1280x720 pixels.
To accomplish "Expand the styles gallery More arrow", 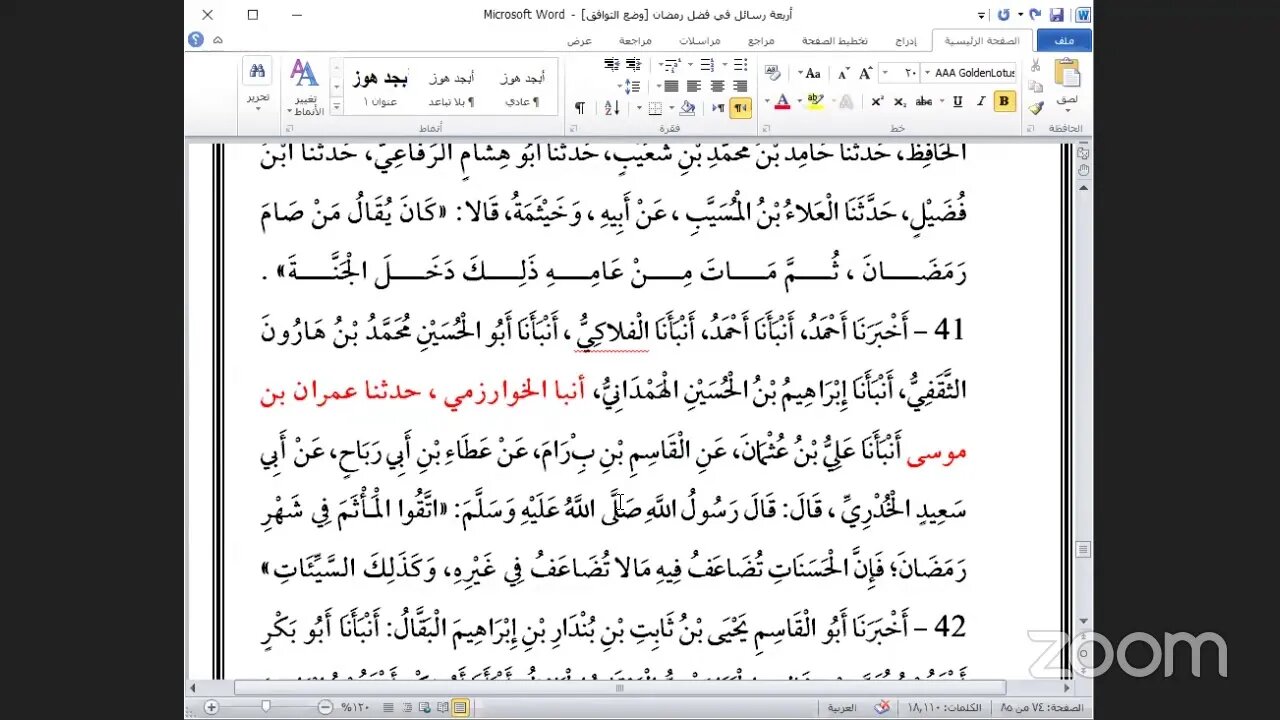I will pos(338,106).
